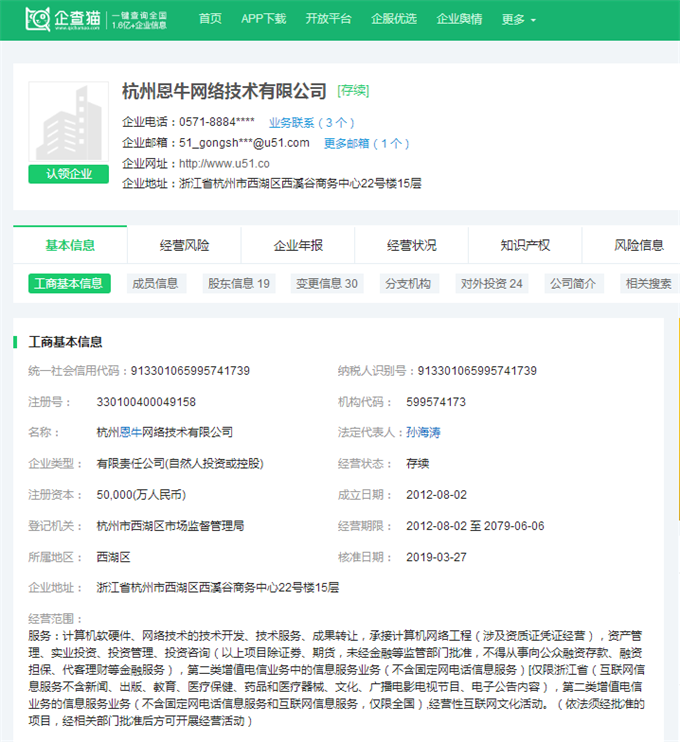Switch to 经营风险 tab
Viewport: 680px width, 742px height.
184,245
